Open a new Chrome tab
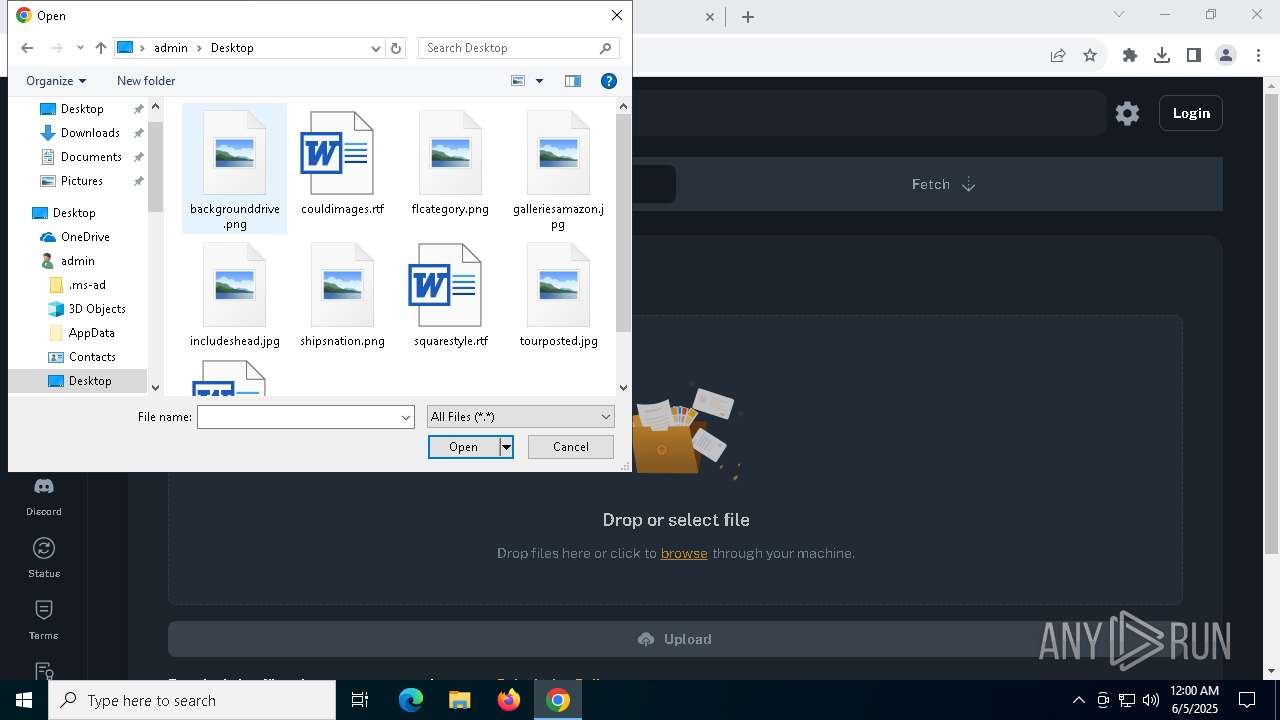Viewport: 1280px width, 720px height. pos(748,16)
